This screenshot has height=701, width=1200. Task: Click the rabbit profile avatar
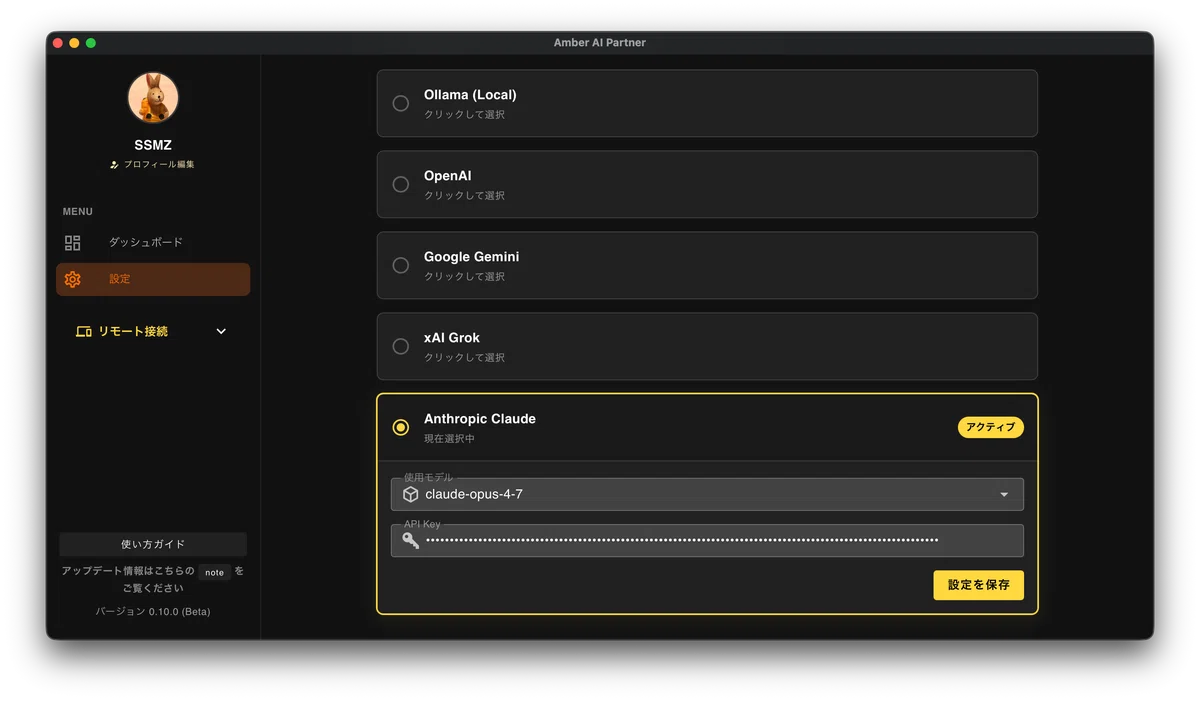(x=153, y=98)
